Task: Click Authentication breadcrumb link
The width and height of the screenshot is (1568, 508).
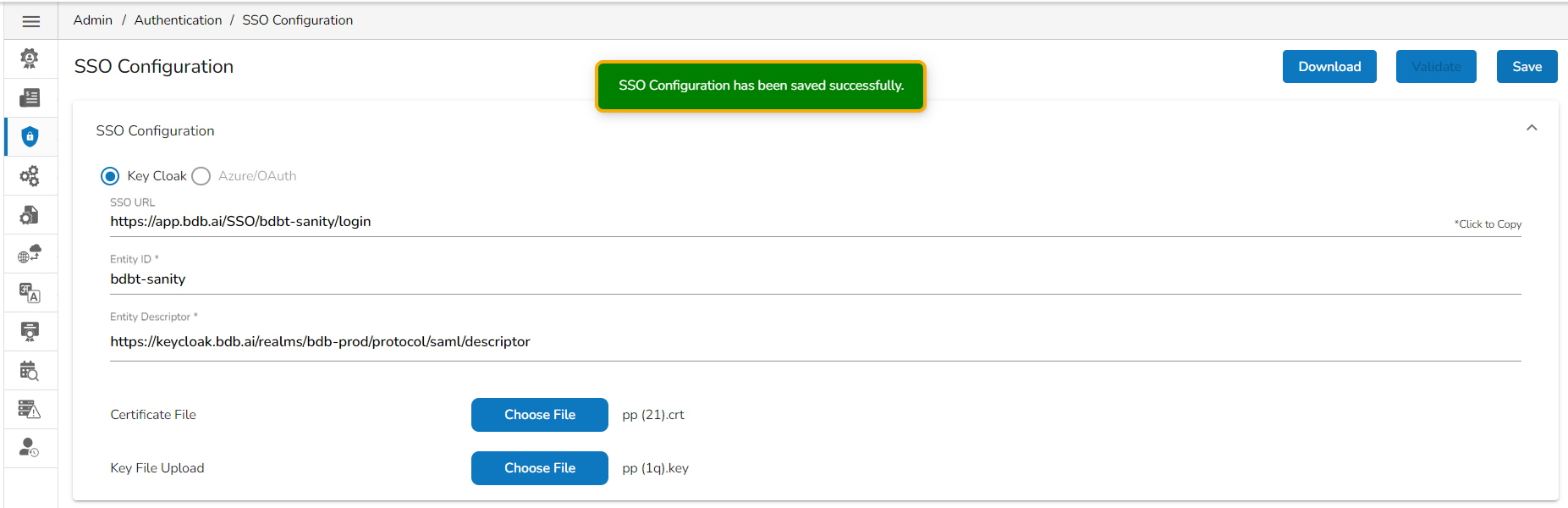Action: [x=178, y=20]
